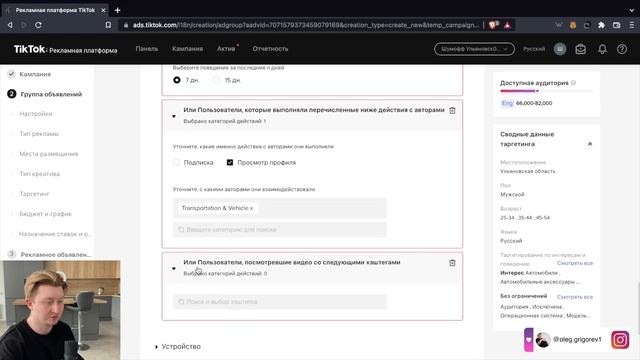The image size is (640, 360).
Task: Jump to Настройки section in sidebar
Action: tap(36, 114)
